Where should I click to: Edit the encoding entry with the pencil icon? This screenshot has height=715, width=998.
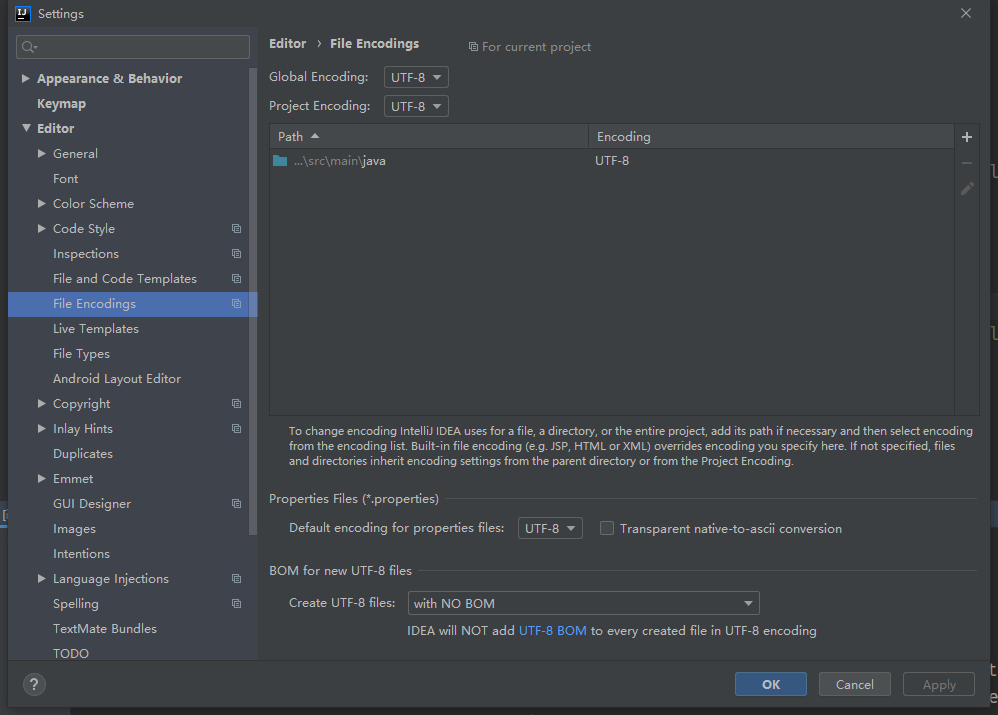[968, 188]
